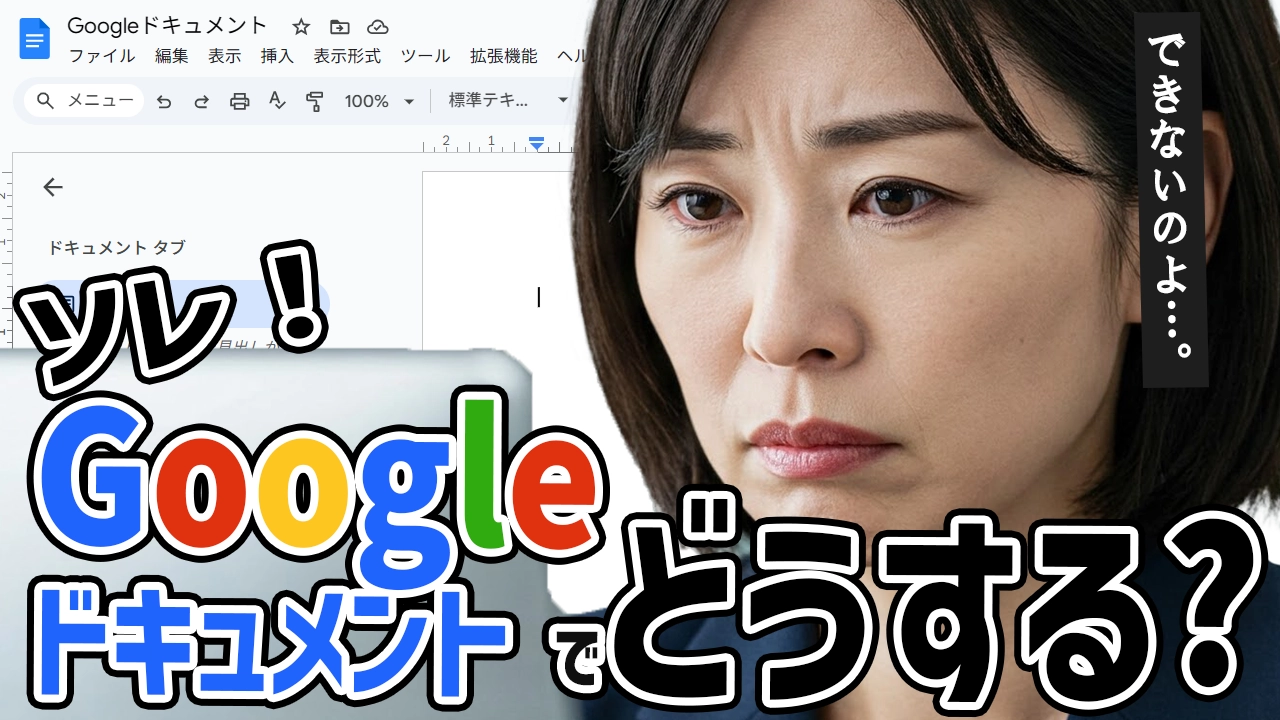
Task: Open the ファイル menu
Action: (x=101, y=56)
